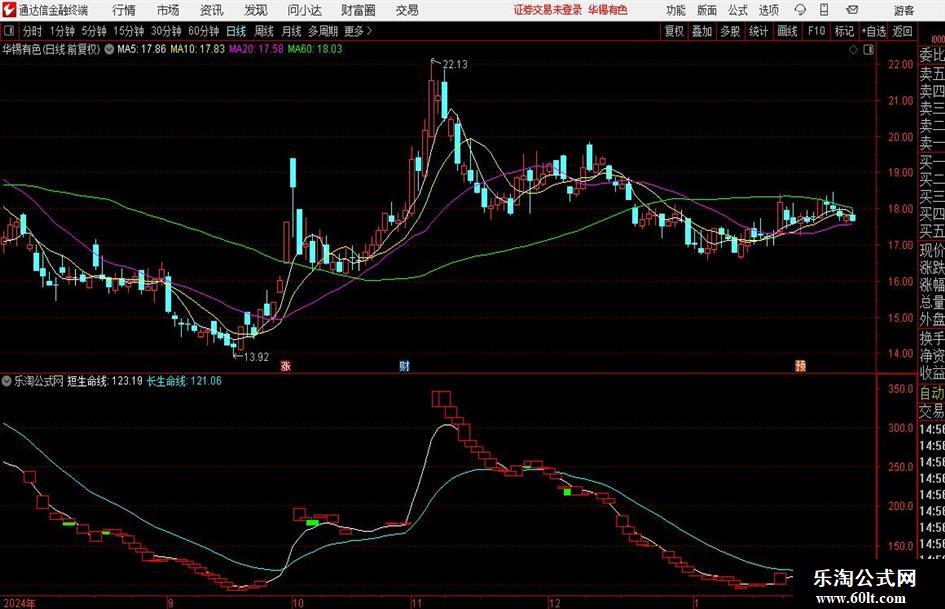Open the 版面 menu
945x609 pixels.
coord(707,10)
